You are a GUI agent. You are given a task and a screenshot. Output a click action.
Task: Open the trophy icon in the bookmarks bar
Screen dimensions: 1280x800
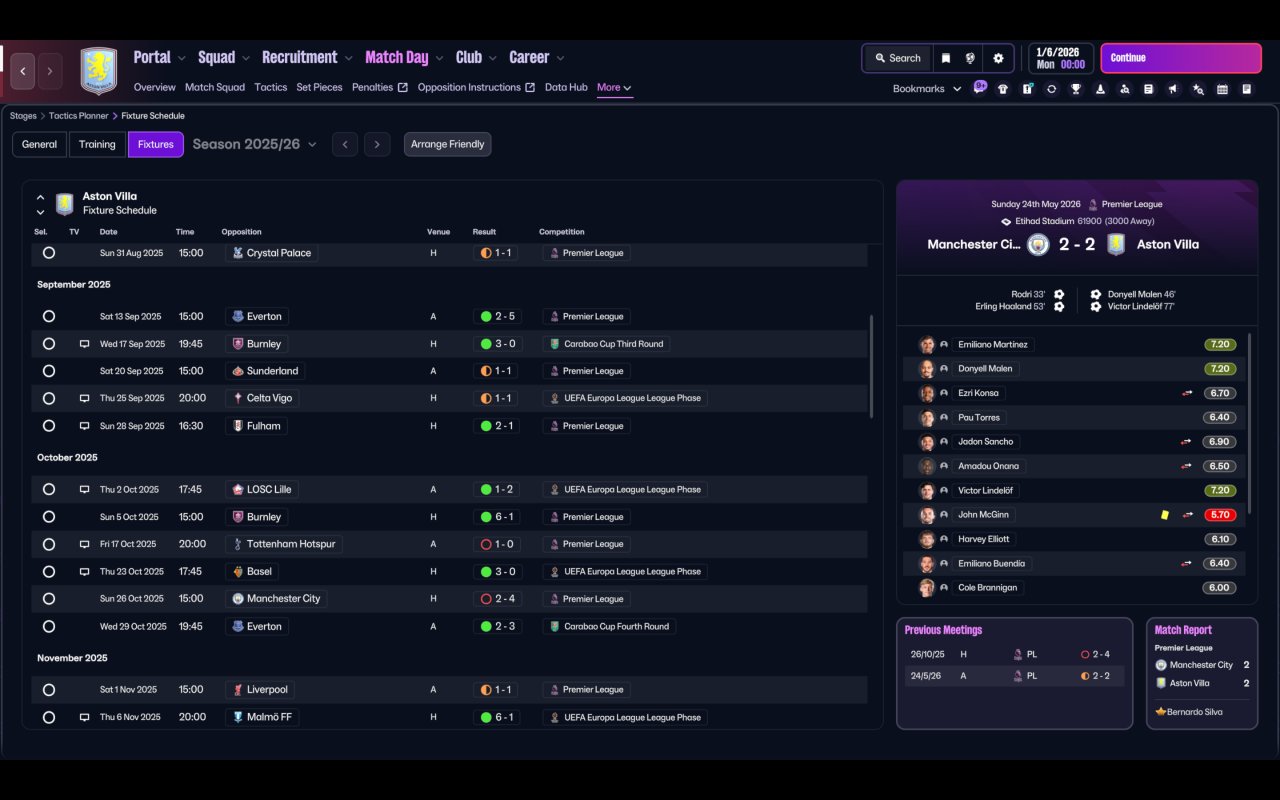click(1076, 89)
